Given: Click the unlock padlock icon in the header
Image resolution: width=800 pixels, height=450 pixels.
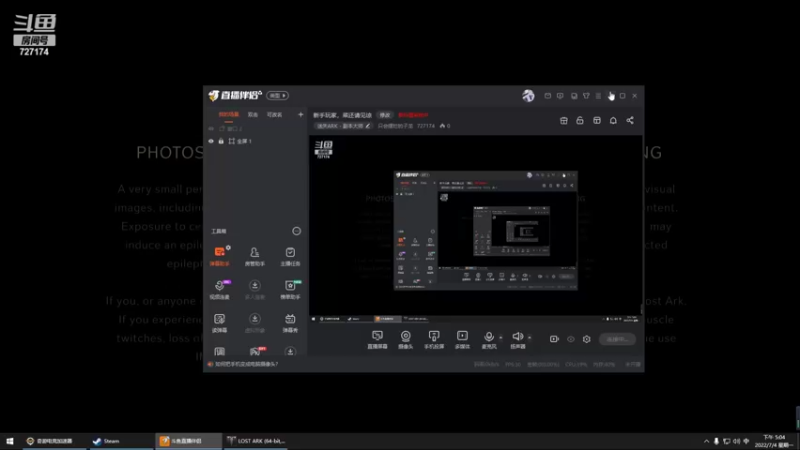Looking at the screenshot, I should pos(580,120).
